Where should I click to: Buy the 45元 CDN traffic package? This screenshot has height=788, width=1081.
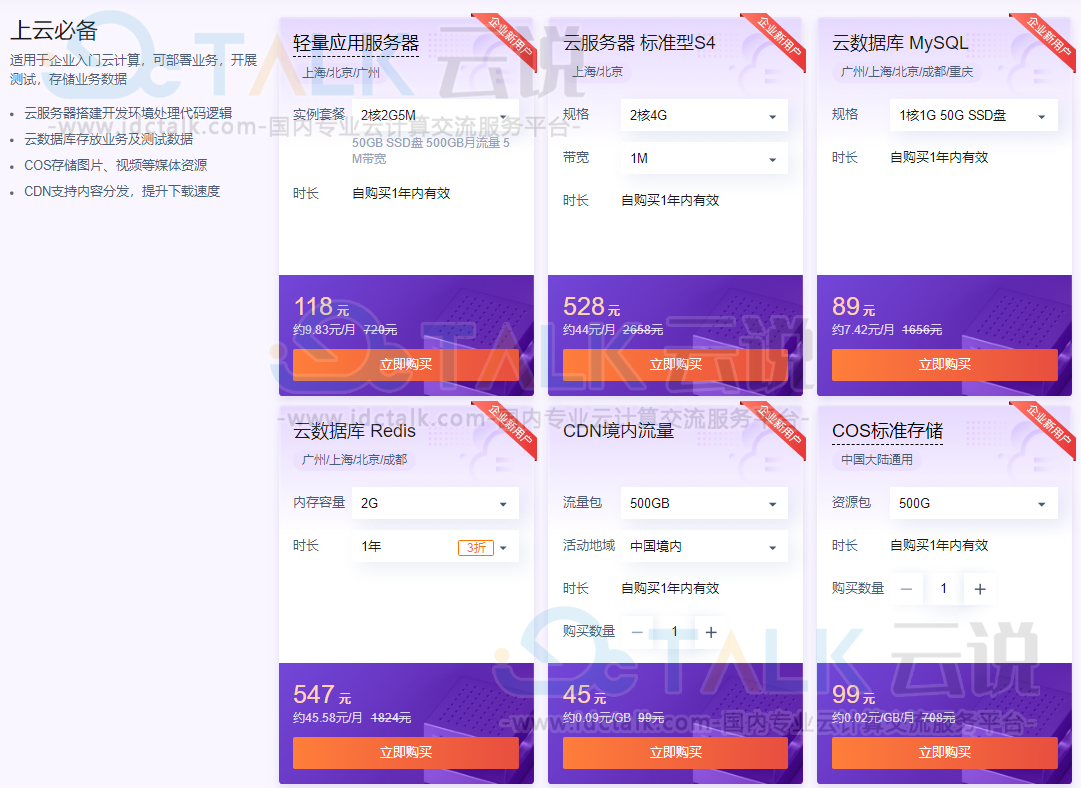pos(675,753)
